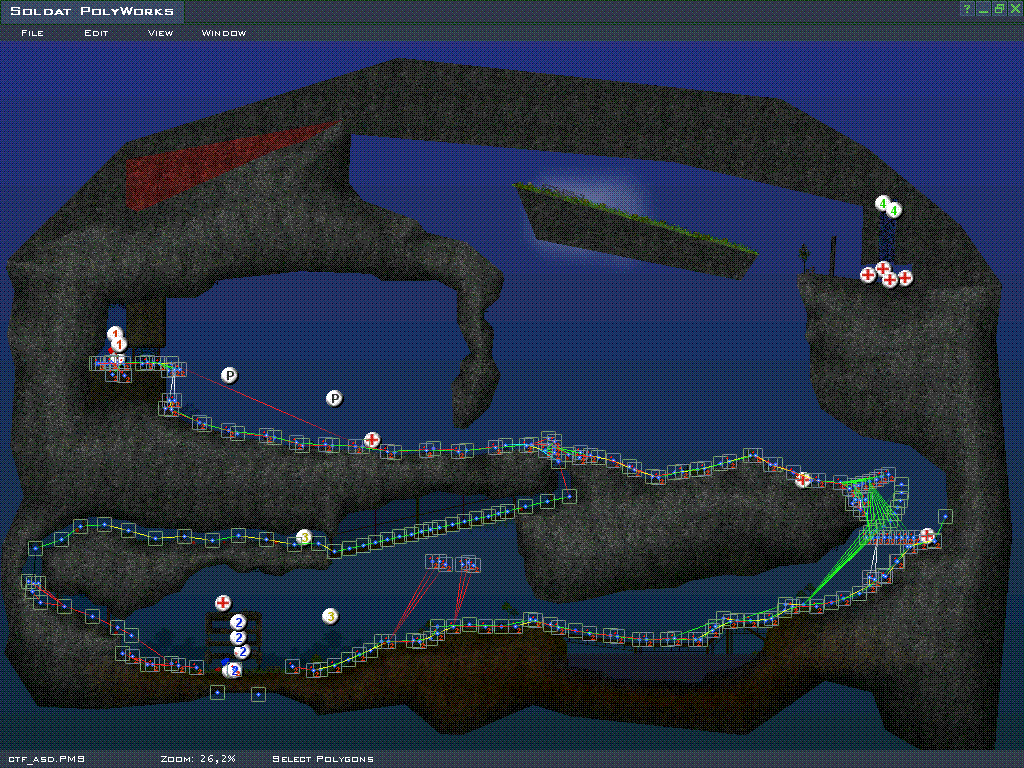Select the P marker nearest the red spawn
This screenshot has width=1024, height=768.
click(229, 375)
